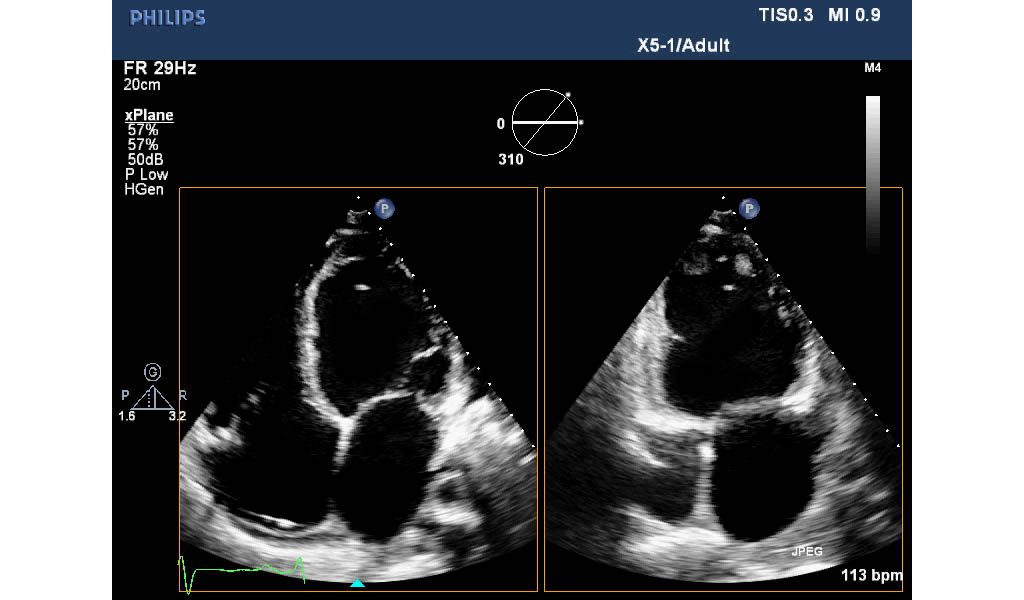
Task: Click the green ECG trace
Action: [242, 573]
